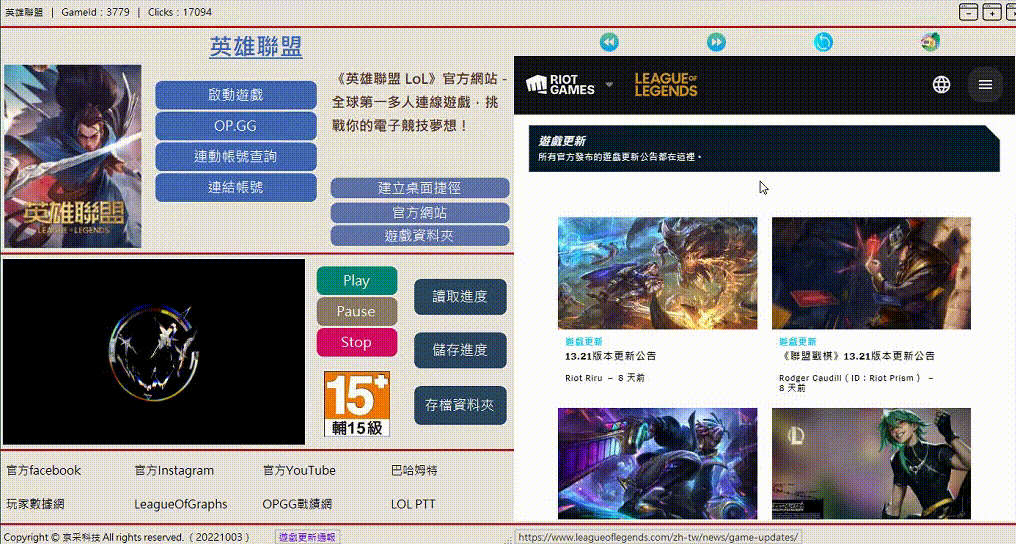Open the hamburger menu on the League site
1016x544 pixels.
click(x=985, y=85)
